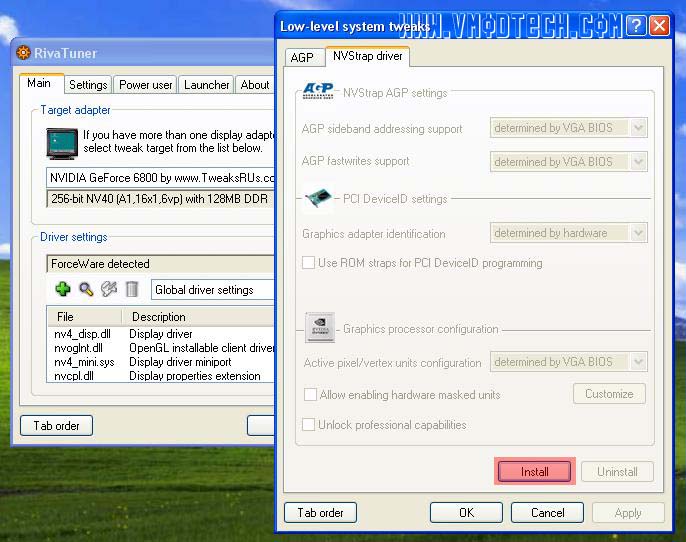The image size is (686, 542).
Task: Click the Description column header
Action: (198, 316)
